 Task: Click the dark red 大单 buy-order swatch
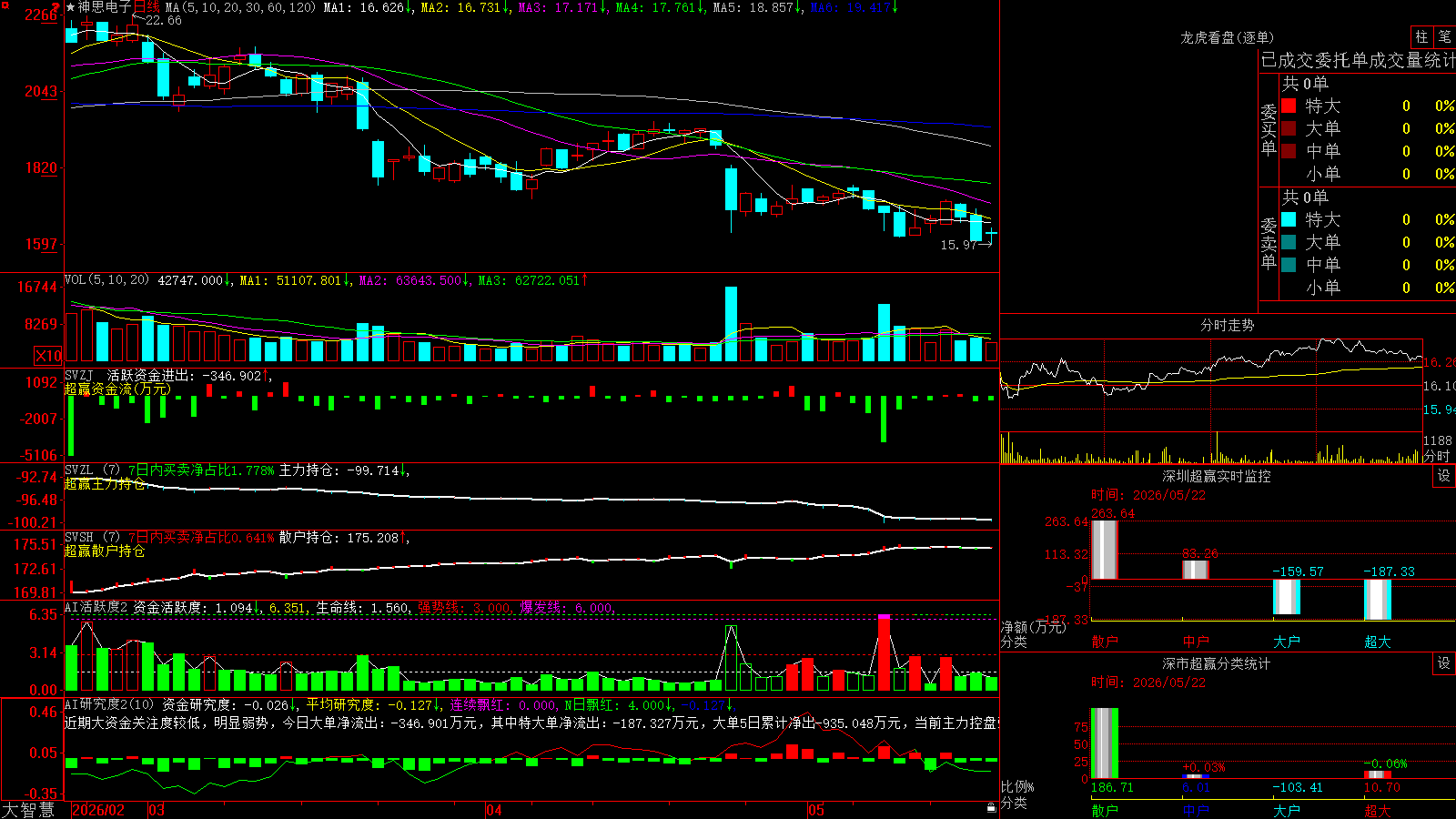[1289, 128]
